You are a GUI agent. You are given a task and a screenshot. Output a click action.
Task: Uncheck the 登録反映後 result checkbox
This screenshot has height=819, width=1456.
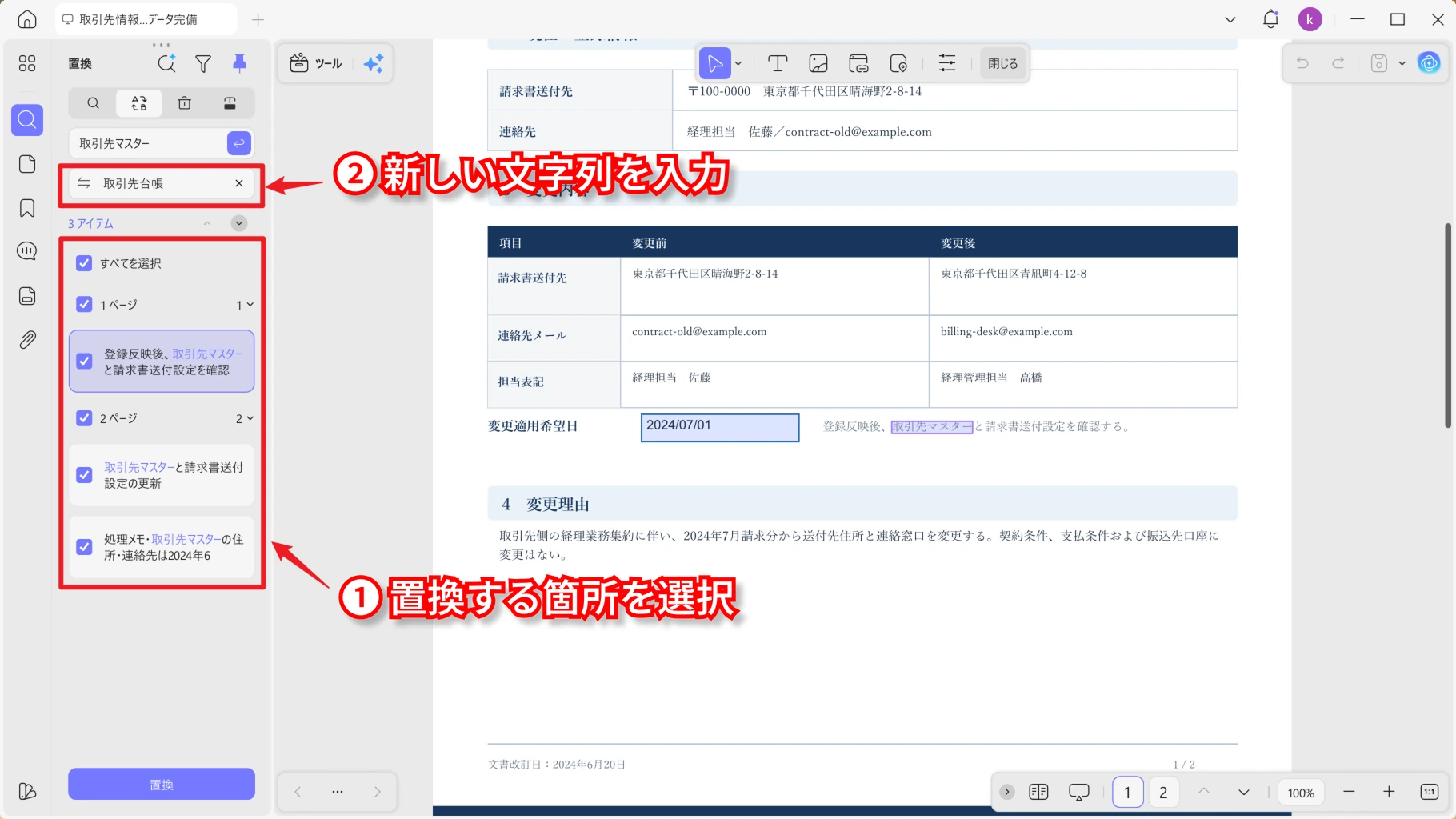[84, 362]
